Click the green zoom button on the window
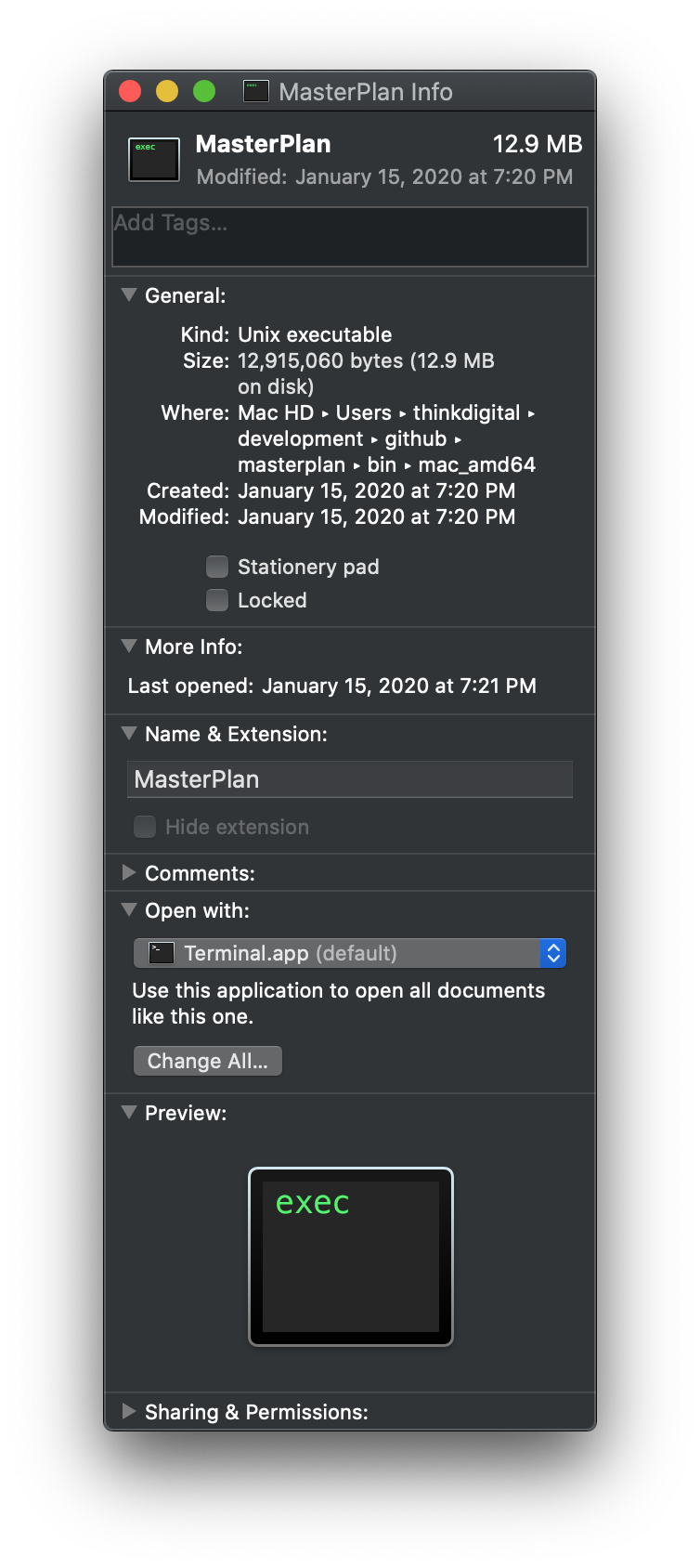Image resolution: width=700 pixels, height=1568 pixels. (x=203, y=91)
